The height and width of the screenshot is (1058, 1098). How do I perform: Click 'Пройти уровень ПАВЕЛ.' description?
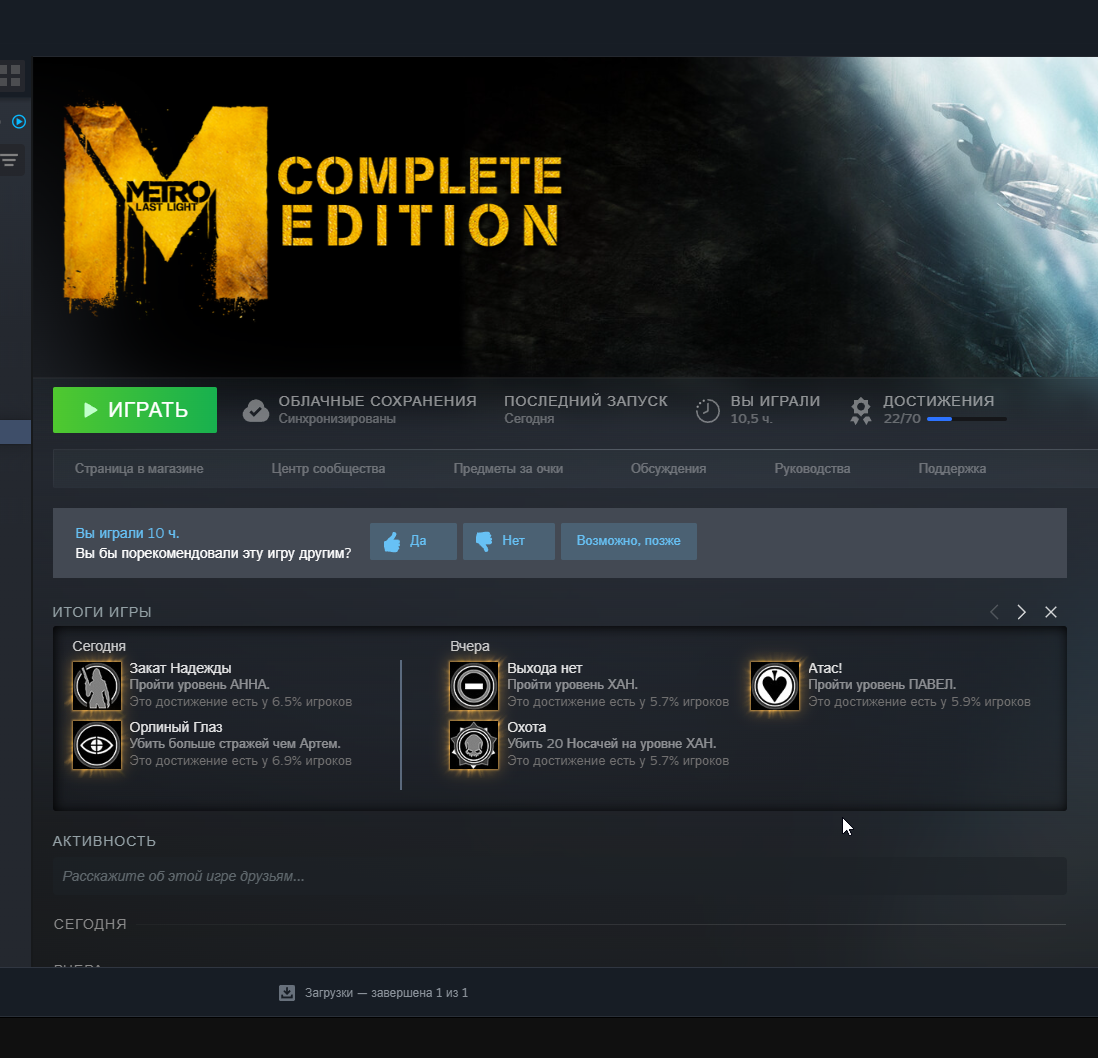pos(882,685)
